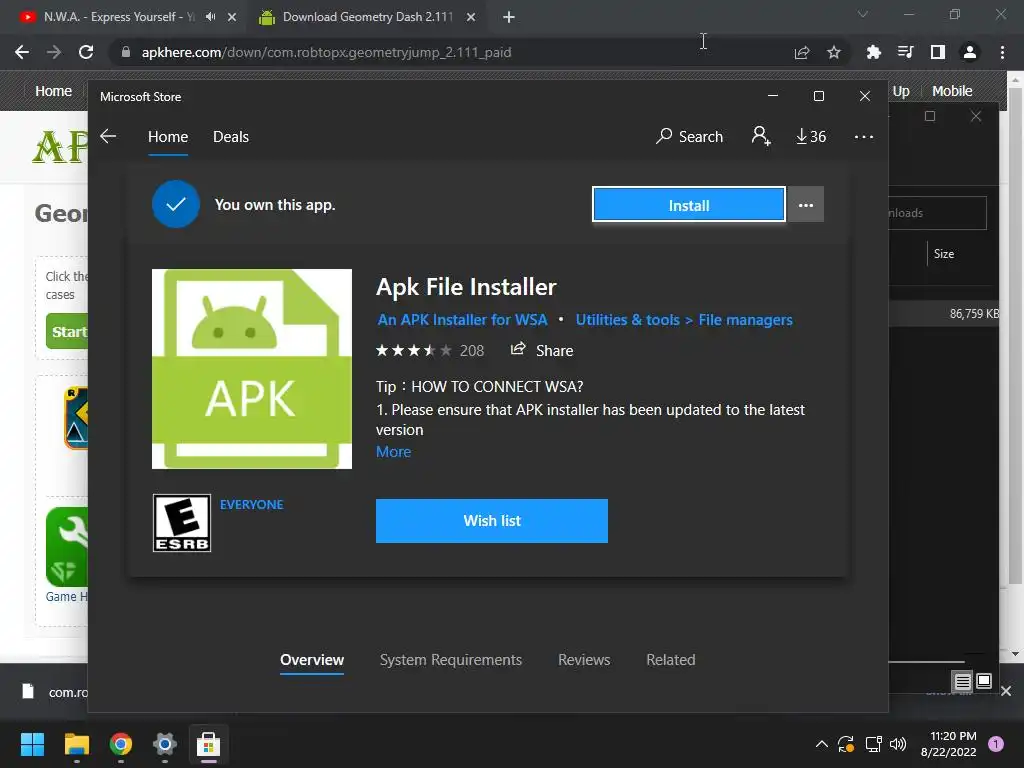Screen dimensions: 1024x768
Task: Share this page from Chrome toolbar
Action: click(802, 52)
